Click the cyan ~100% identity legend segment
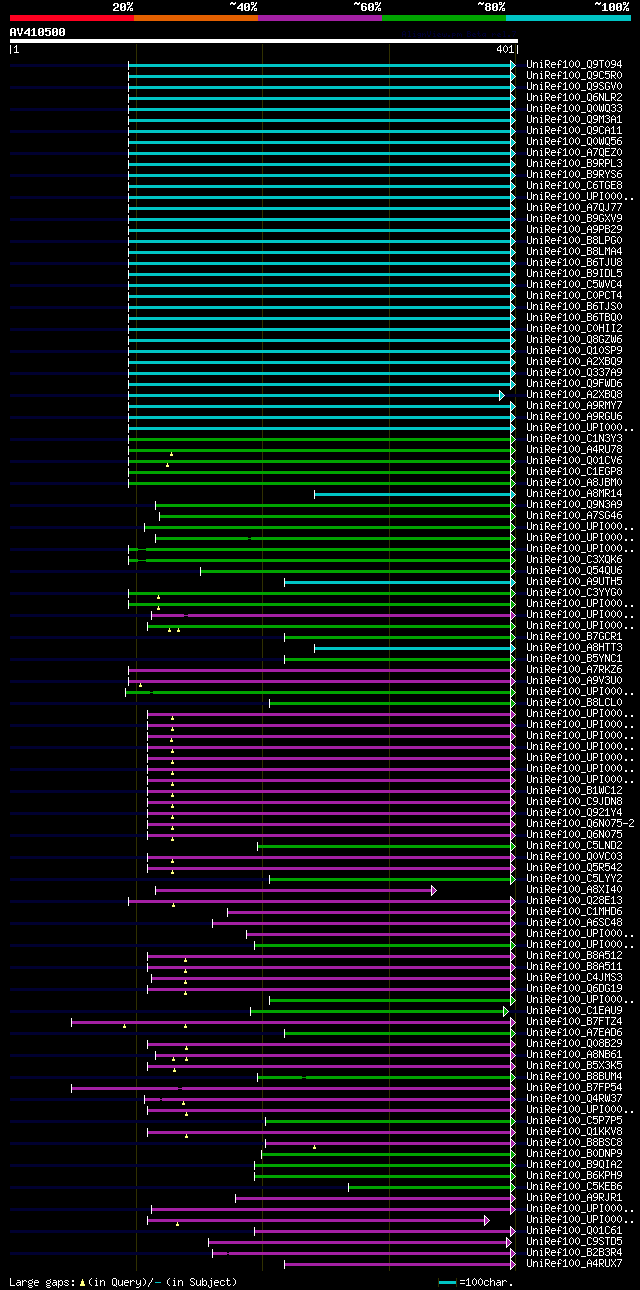Viewport: 640px width, 1290px height. click(x=568, y=18)
